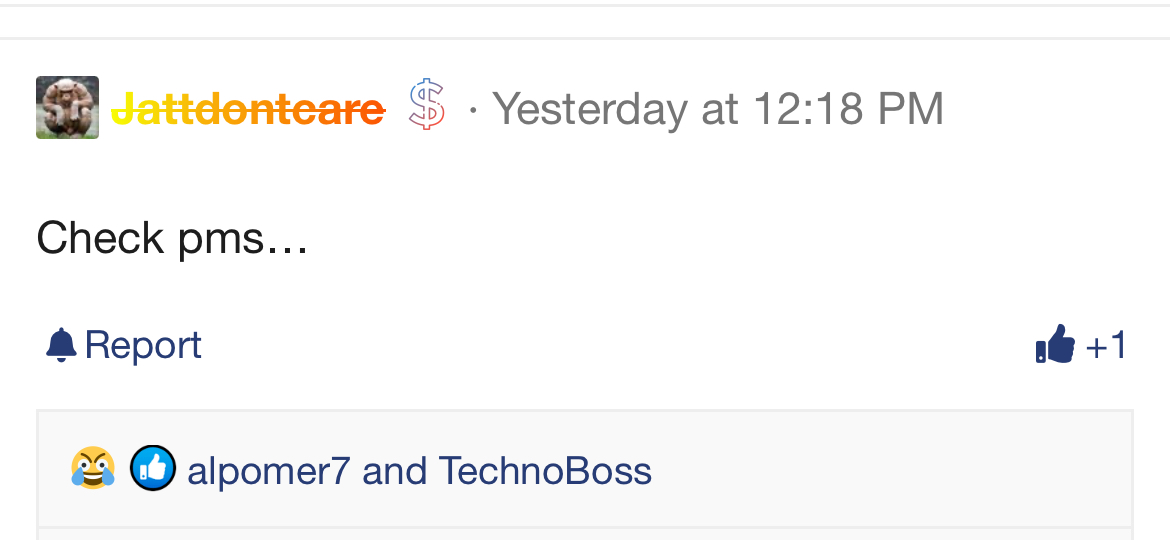Viewport: 1170px width, 540px height.
Task: Click the +1 like count
Action: 1106,346
